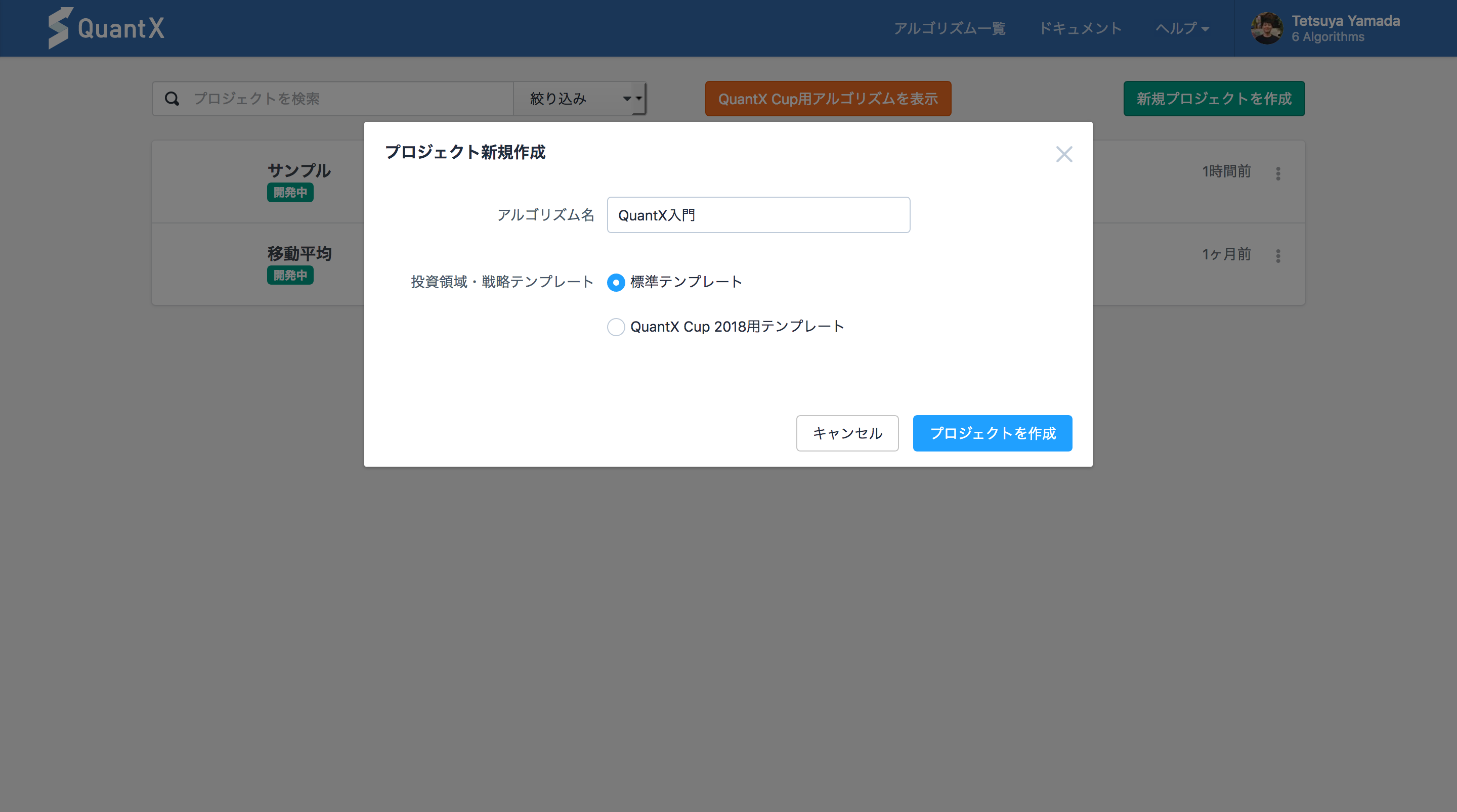Go to the ドキュメント page
This screenshot has width=1457, height=812.
(x=1080, y=28)
